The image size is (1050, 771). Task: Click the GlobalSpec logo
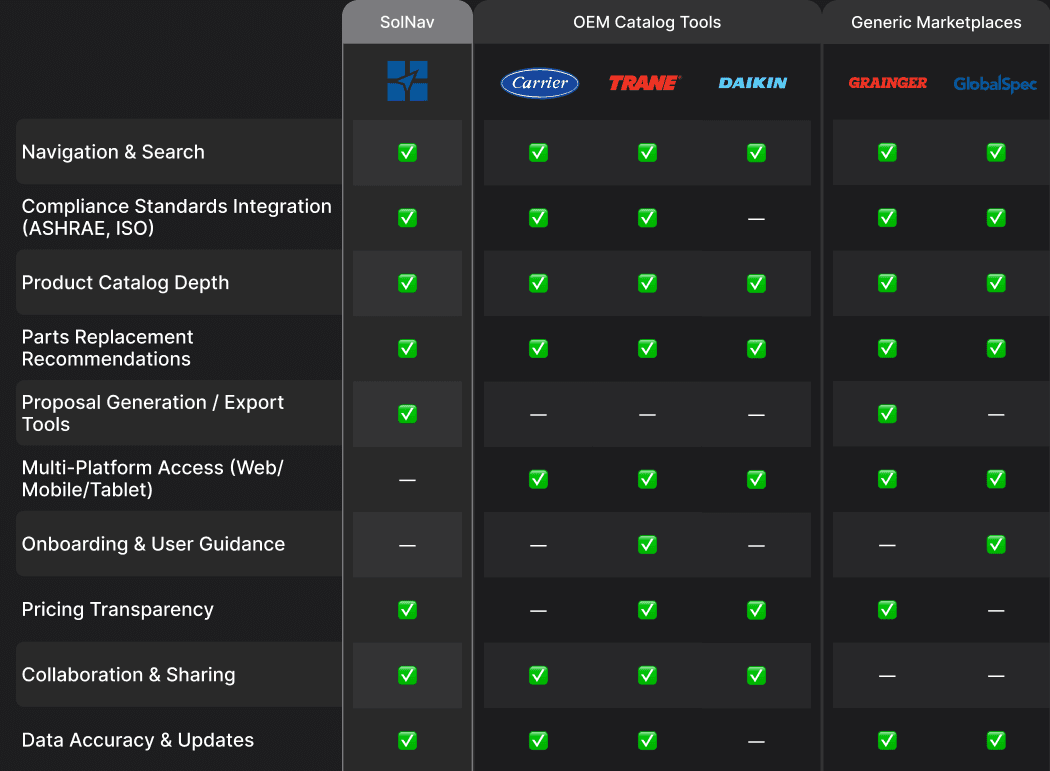point(995,84)
